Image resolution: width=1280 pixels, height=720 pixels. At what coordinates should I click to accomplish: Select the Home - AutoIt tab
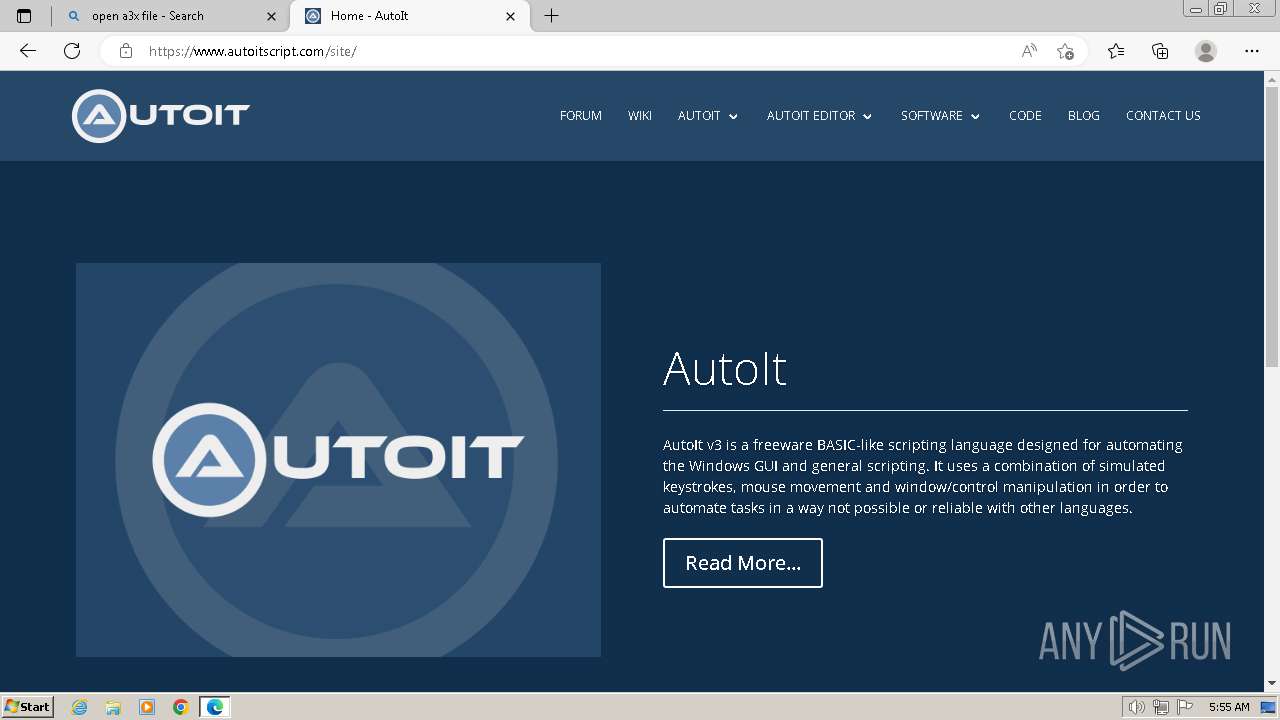pyautogui.click(x=409, y=16)
